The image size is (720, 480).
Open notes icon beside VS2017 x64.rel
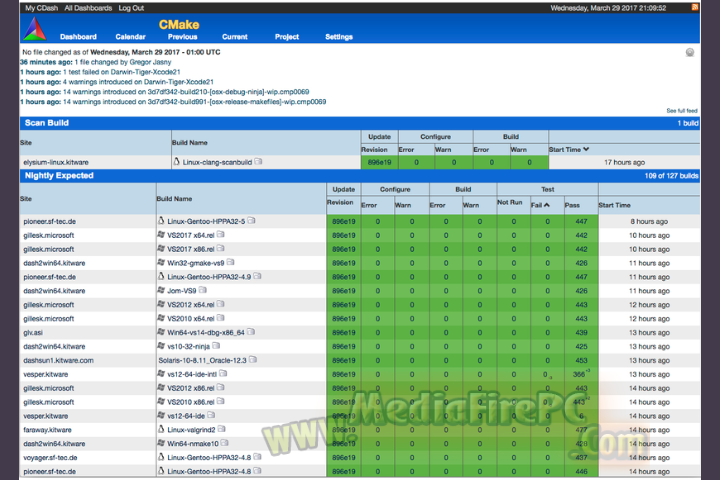click(x=220, y=235)
